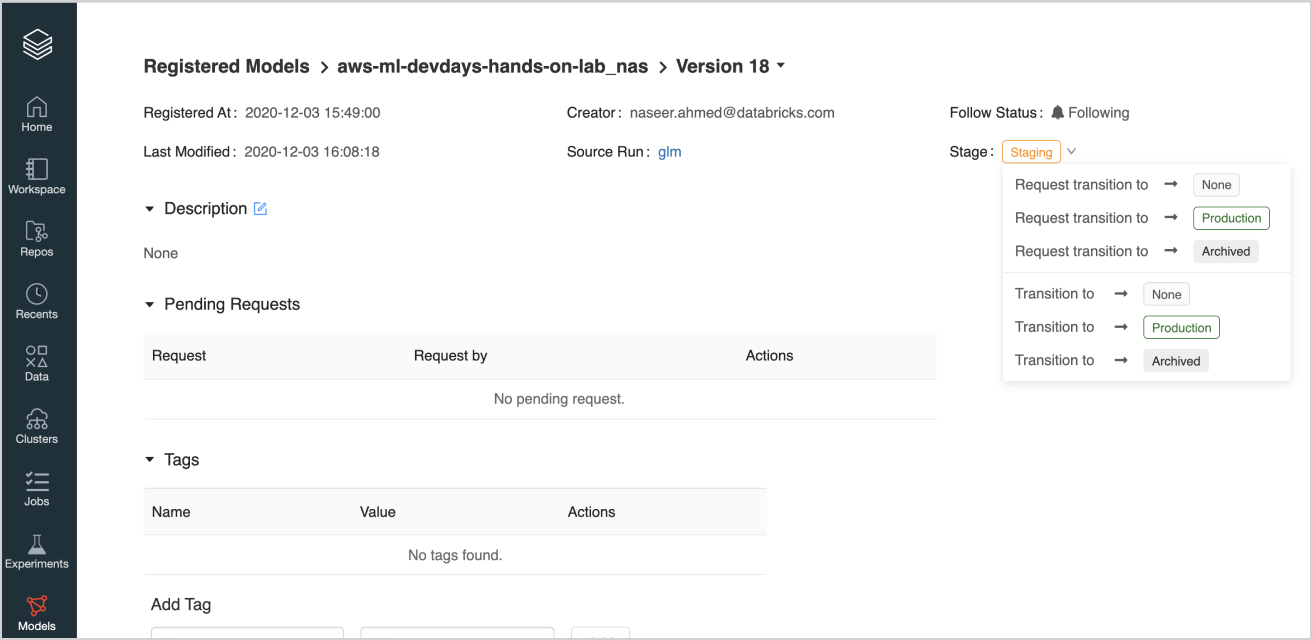This screenshot has width=1312, height=640.
Task: Open the glm source run link
Action: [669, 152]
